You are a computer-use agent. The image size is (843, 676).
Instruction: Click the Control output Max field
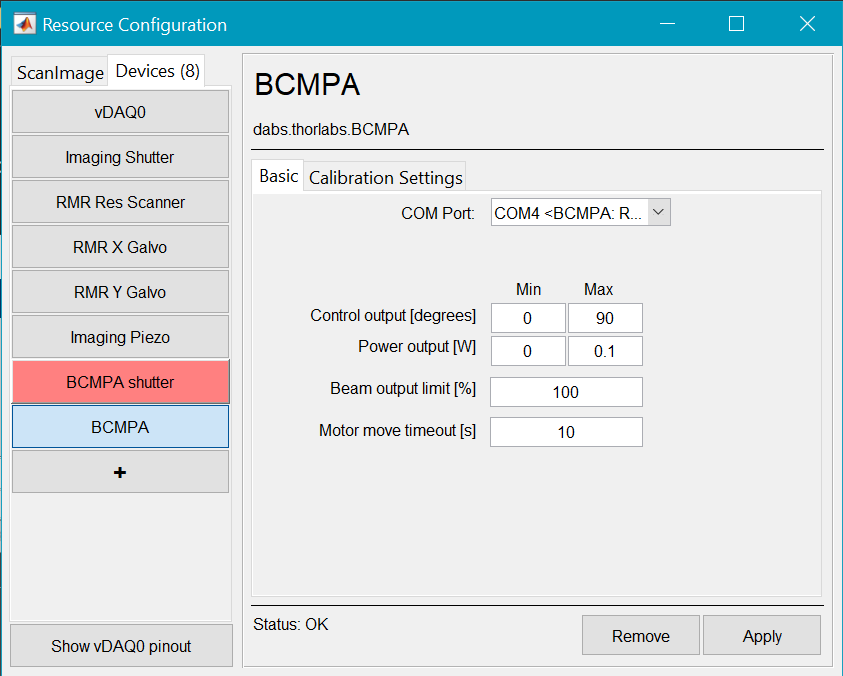point(604,318)
